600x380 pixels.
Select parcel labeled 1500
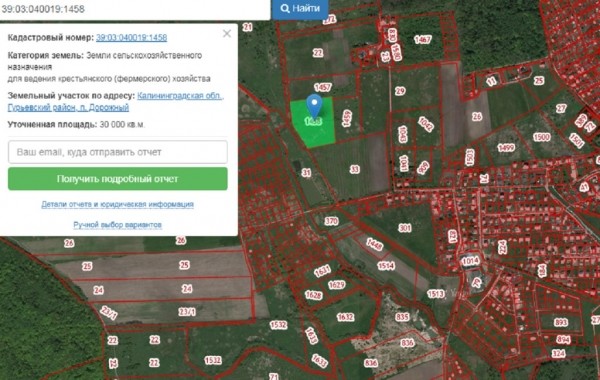541,137
